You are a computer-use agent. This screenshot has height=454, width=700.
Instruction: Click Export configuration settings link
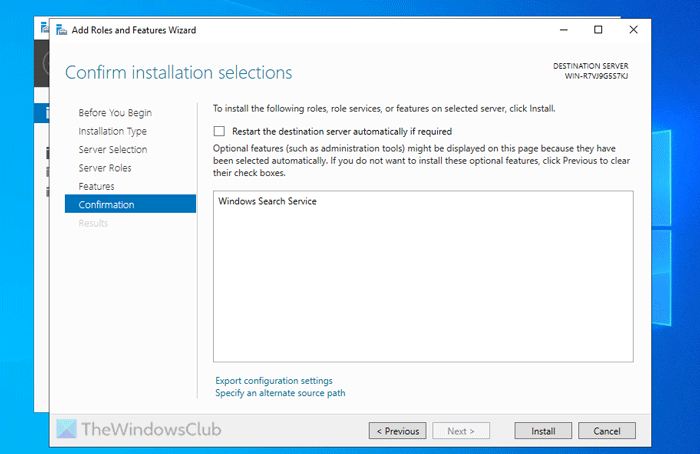[x=274, y=381]
